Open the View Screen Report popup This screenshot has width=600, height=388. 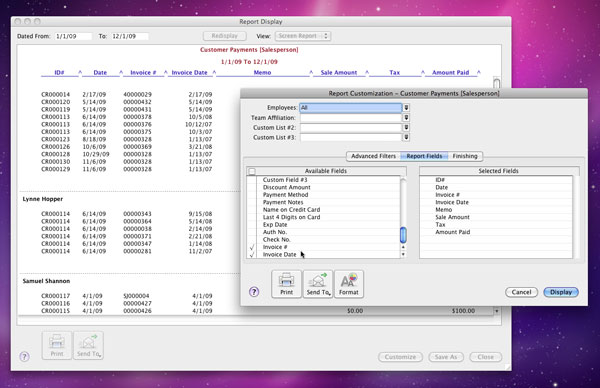[303, 36]
